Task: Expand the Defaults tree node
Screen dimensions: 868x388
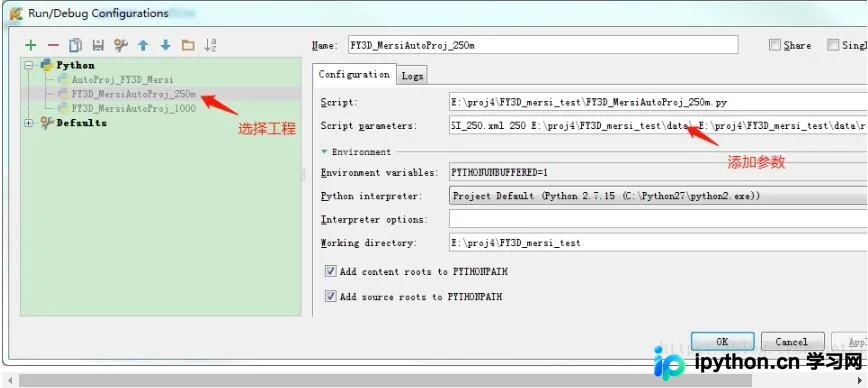Action: (x=29, y=123)
